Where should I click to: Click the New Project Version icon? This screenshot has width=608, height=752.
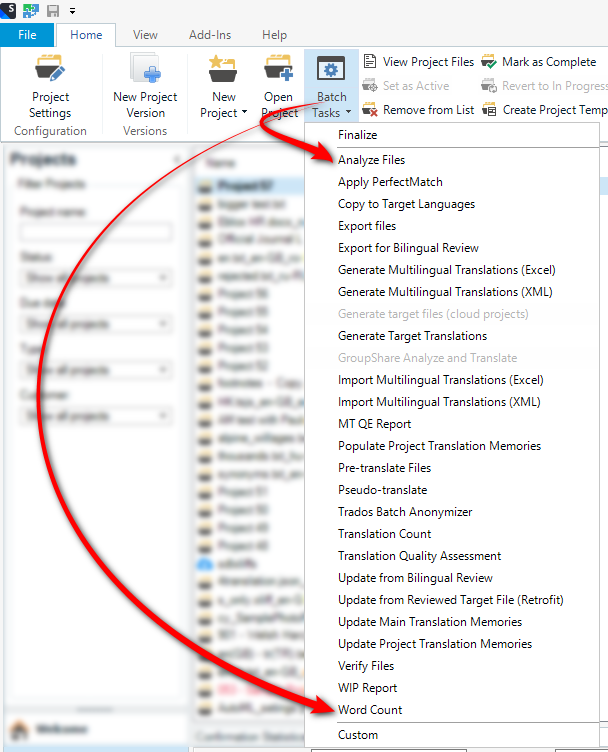tap(145, 69)
